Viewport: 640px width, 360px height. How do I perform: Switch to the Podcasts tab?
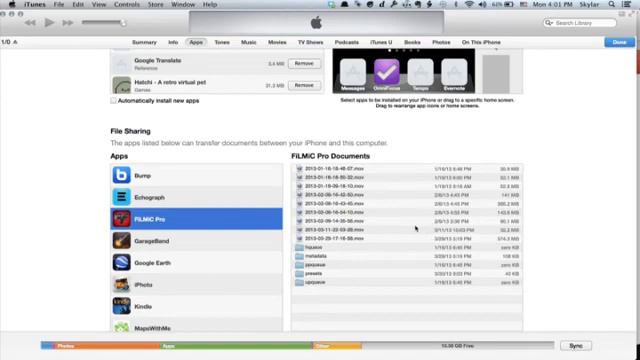point(347,42)
